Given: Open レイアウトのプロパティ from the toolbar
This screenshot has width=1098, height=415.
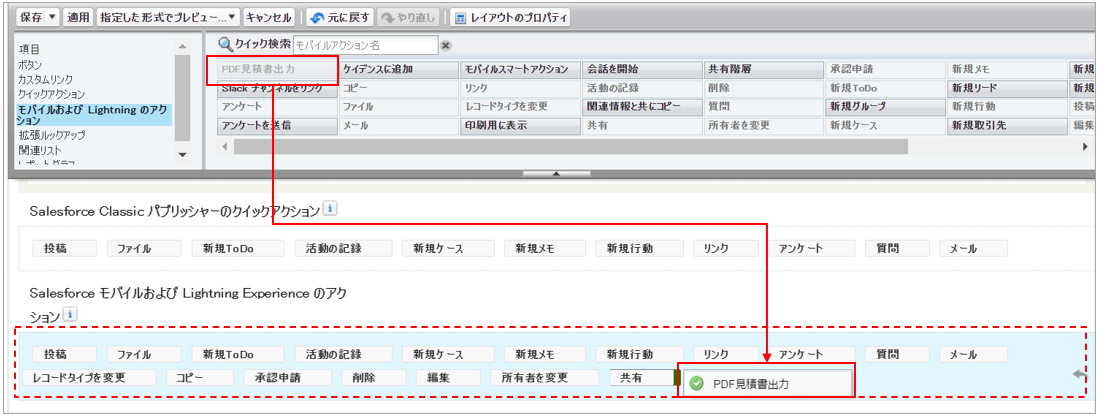Looking at the screenshot, I should pos(510,17).
